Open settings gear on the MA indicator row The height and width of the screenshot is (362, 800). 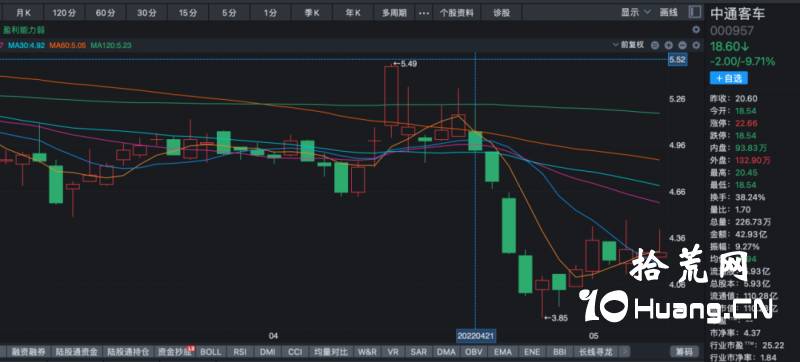tap(696, 45)
